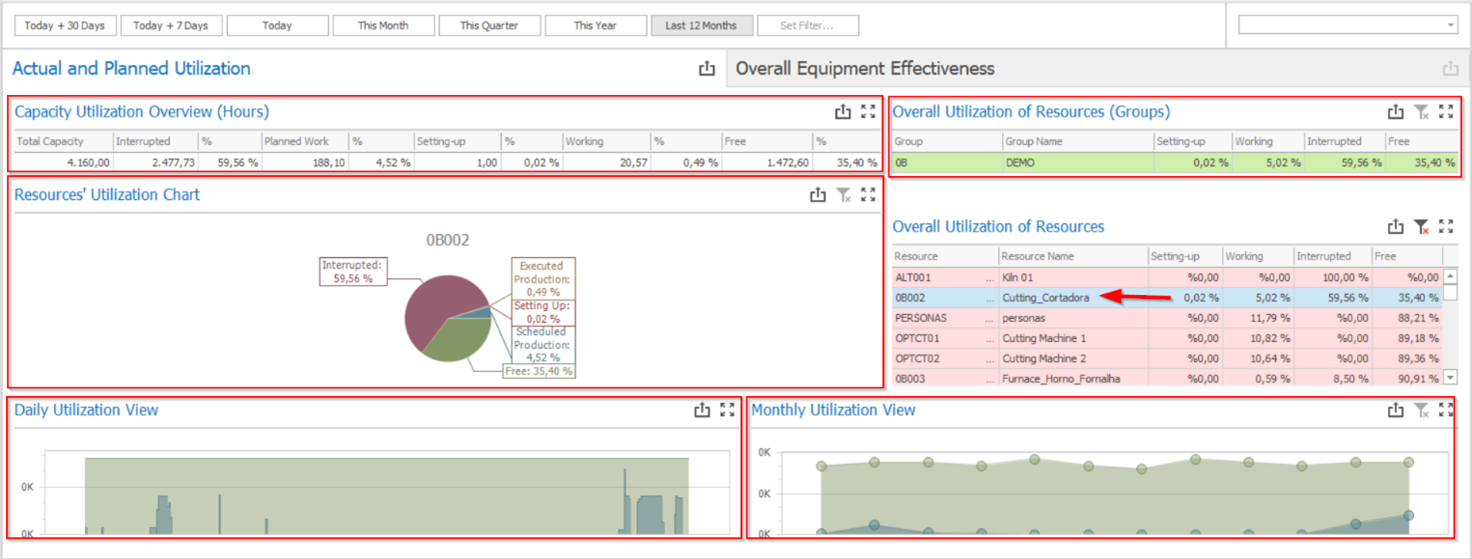Viewport: 1472px width, 559px height.
Task: Toggle the Today + 30 Days filter
Action: point(65,26)
